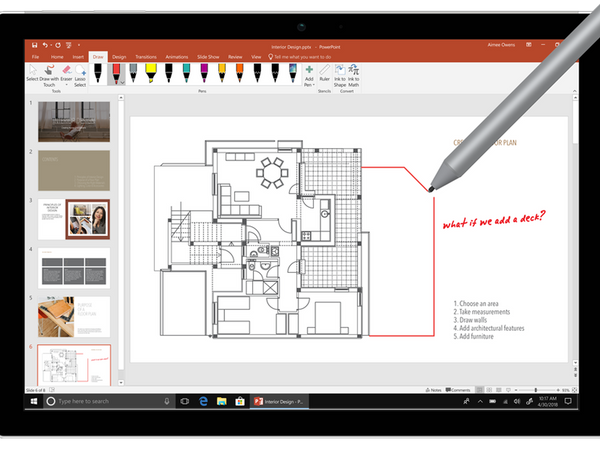
Task: Select the gray pencil pen
Action: (x=133, y=73)
